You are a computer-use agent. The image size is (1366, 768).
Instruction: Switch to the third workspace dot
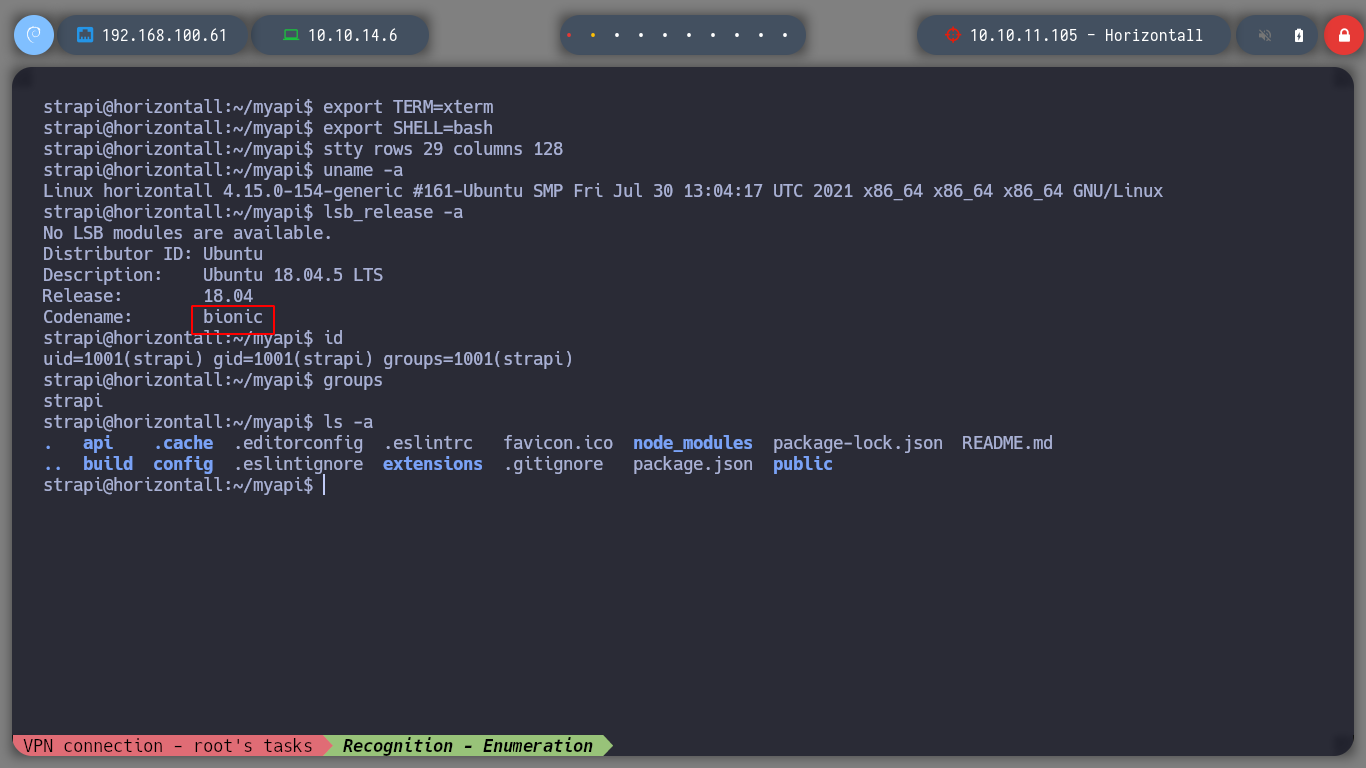pos(617,35)
